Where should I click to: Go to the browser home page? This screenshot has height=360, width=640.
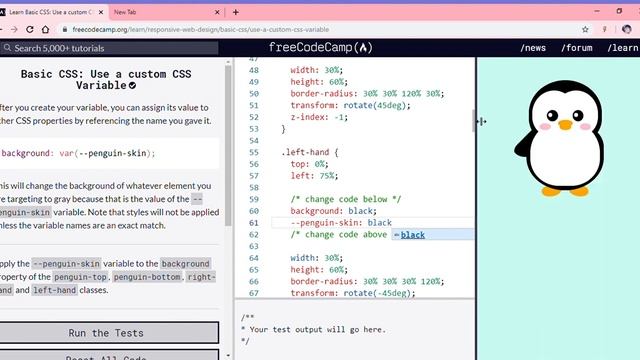click(45, 29)
